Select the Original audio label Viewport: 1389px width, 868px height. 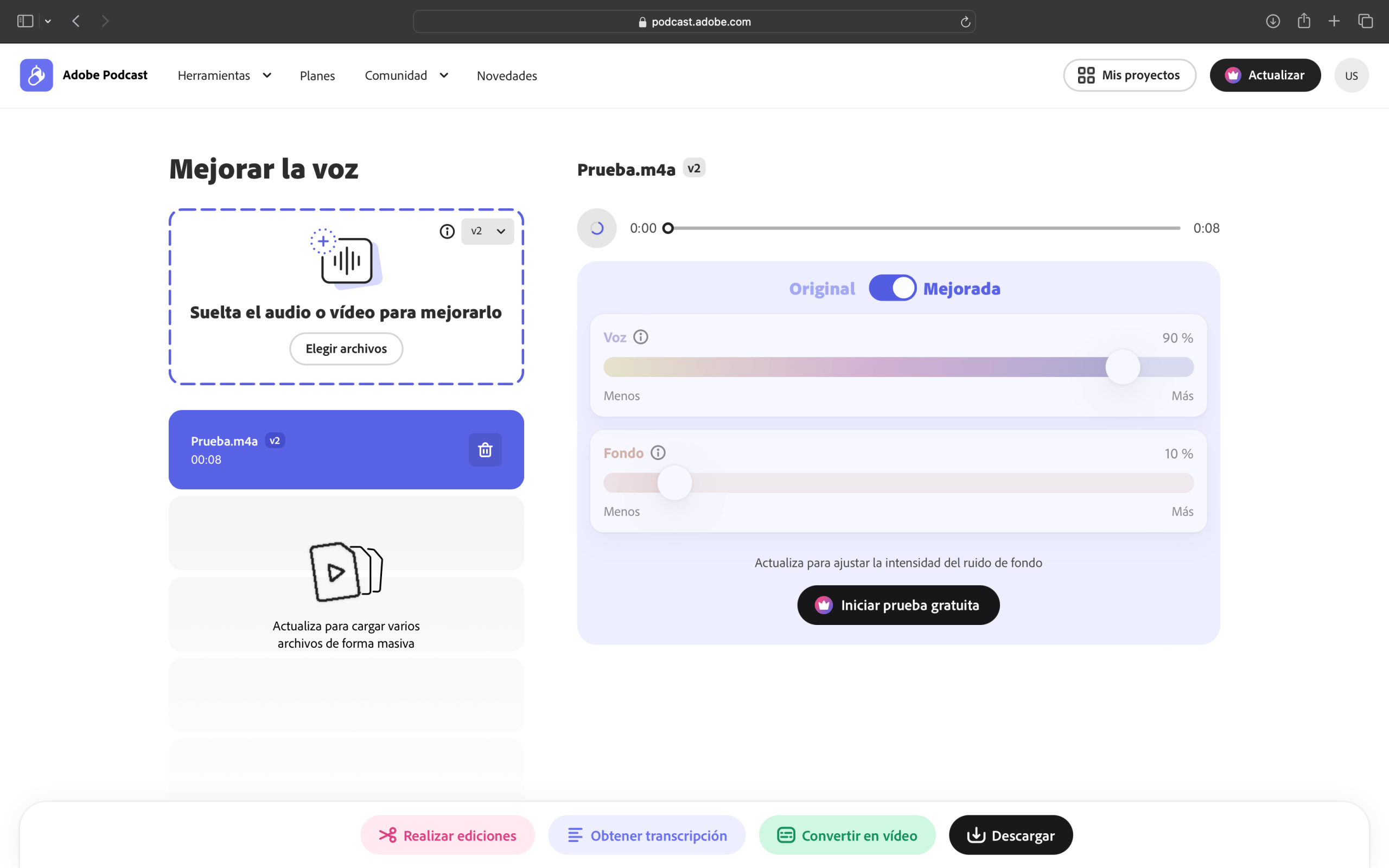(x=821, y=289)
